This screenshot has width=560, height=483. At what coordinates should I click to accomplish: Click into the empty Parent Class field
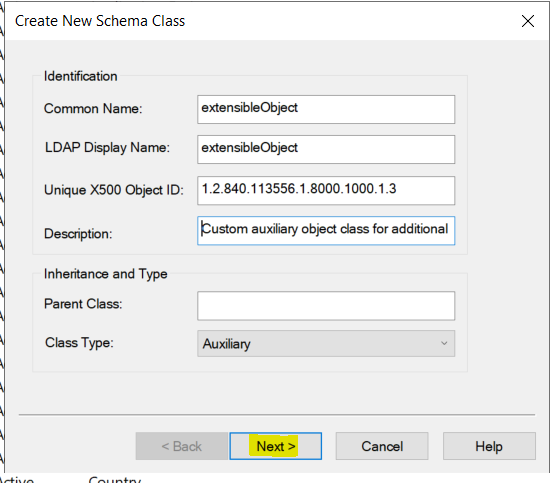pos(326,306)
